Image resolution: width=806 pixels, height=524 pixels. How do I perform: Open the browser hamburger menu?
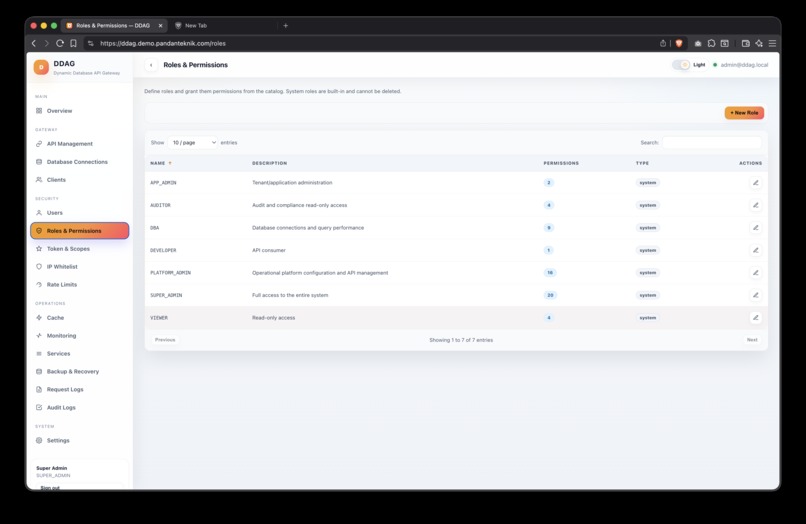[x=772, y=43]
